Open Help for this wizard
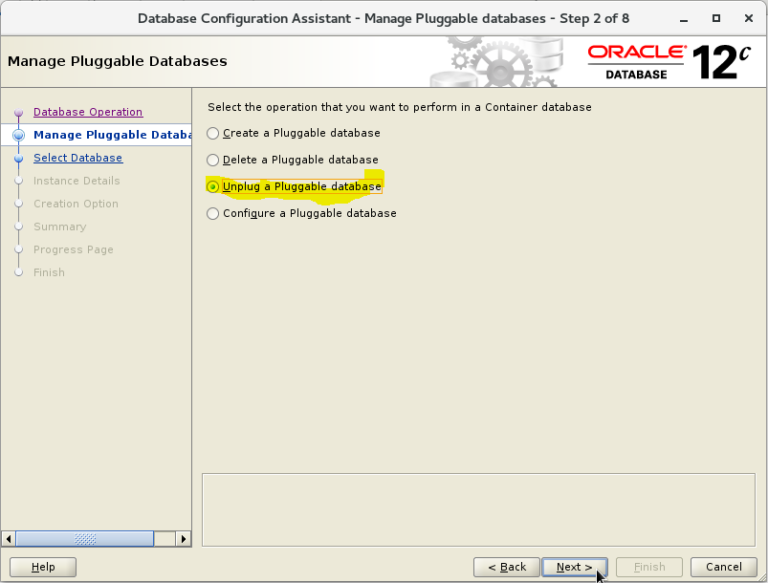Image resolution: width=768 pixels, height=583 pixels. click(43, 567)
